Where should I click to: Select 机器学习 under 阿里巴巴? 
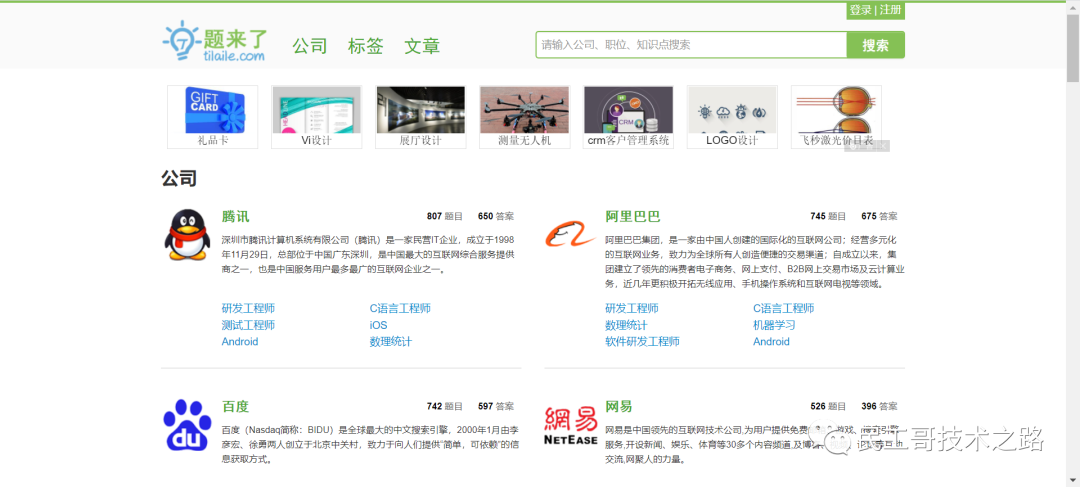[774, 324]
